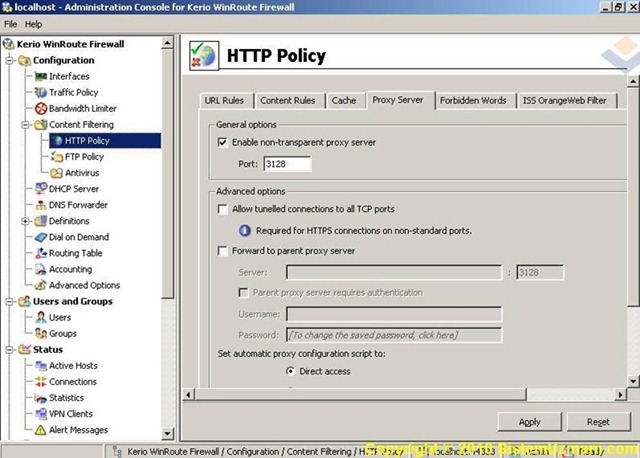Click the HTTP Policy globe icon in tree
Screen dimensions: 640x458
[56, 141]
